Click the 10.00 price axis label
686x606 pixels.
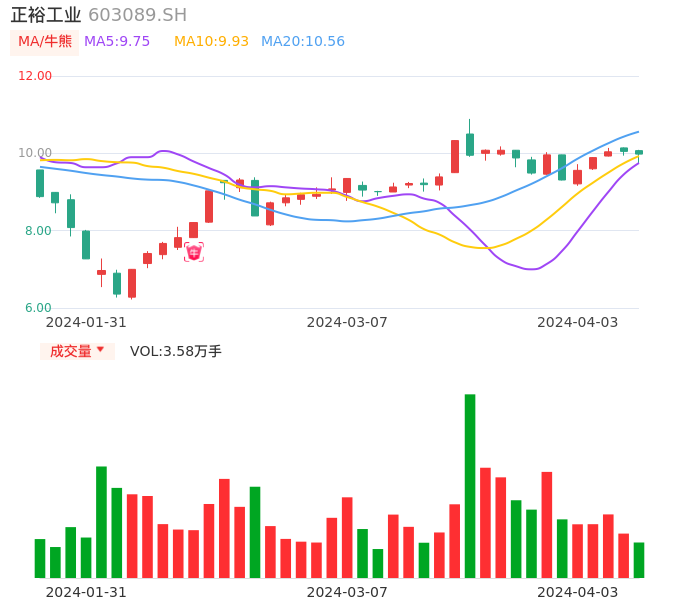tap(35, 153)
